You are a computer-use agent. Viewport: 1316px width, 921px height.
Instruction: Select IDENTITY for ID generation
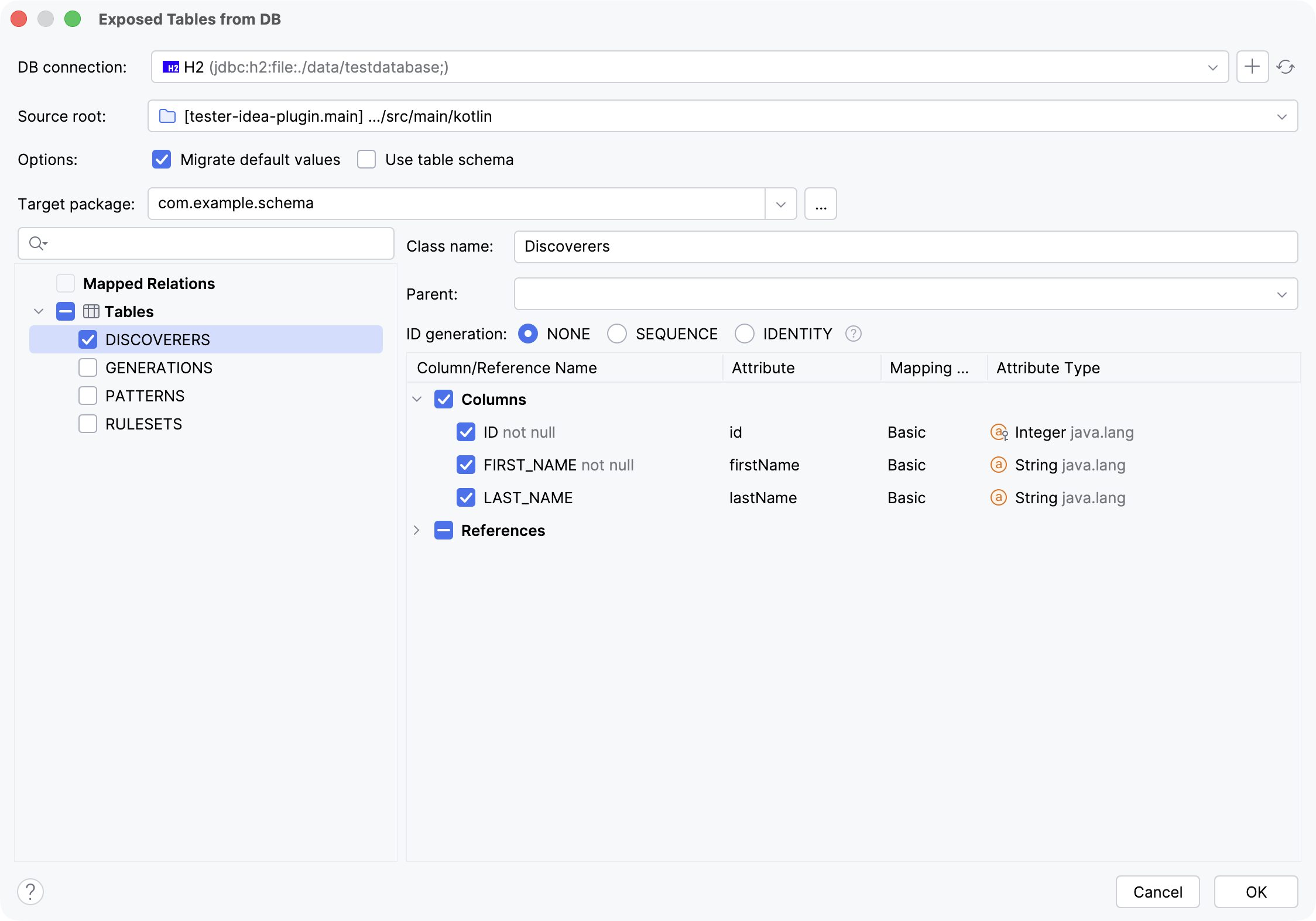[x=745, y=334]
